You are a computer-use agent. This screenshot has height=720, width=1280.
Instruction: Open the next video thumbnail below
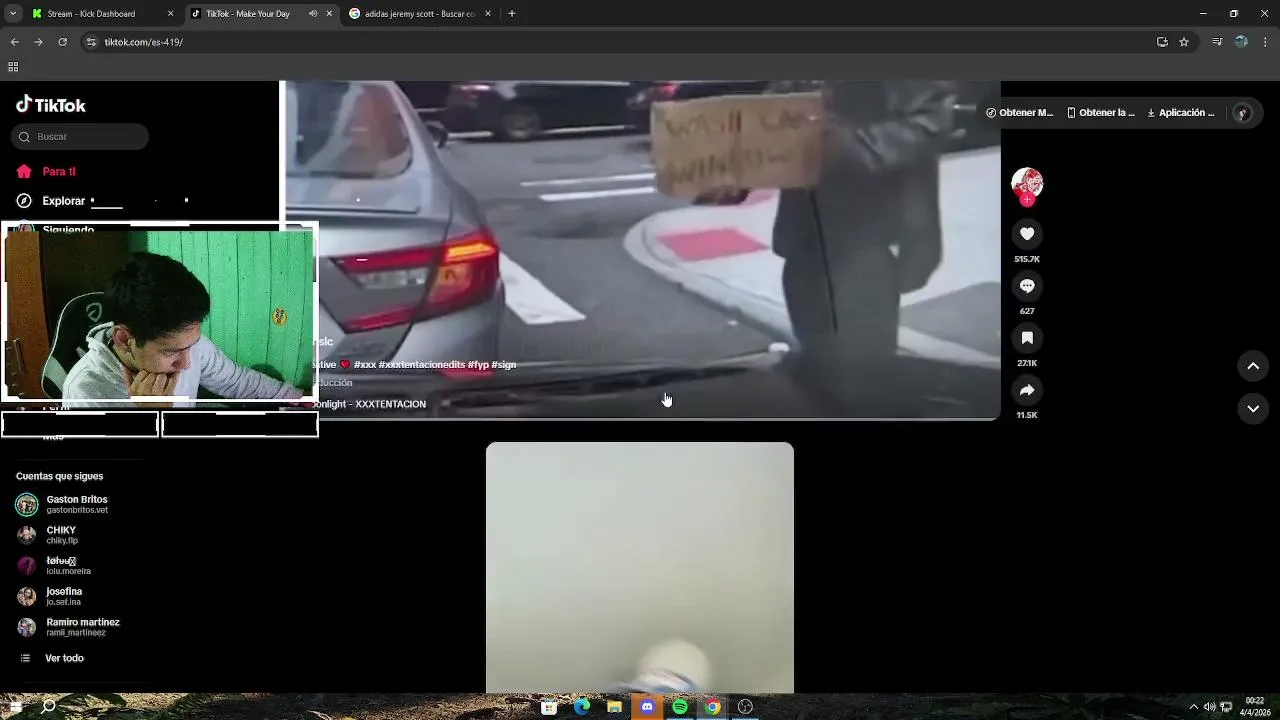point(640,567)
